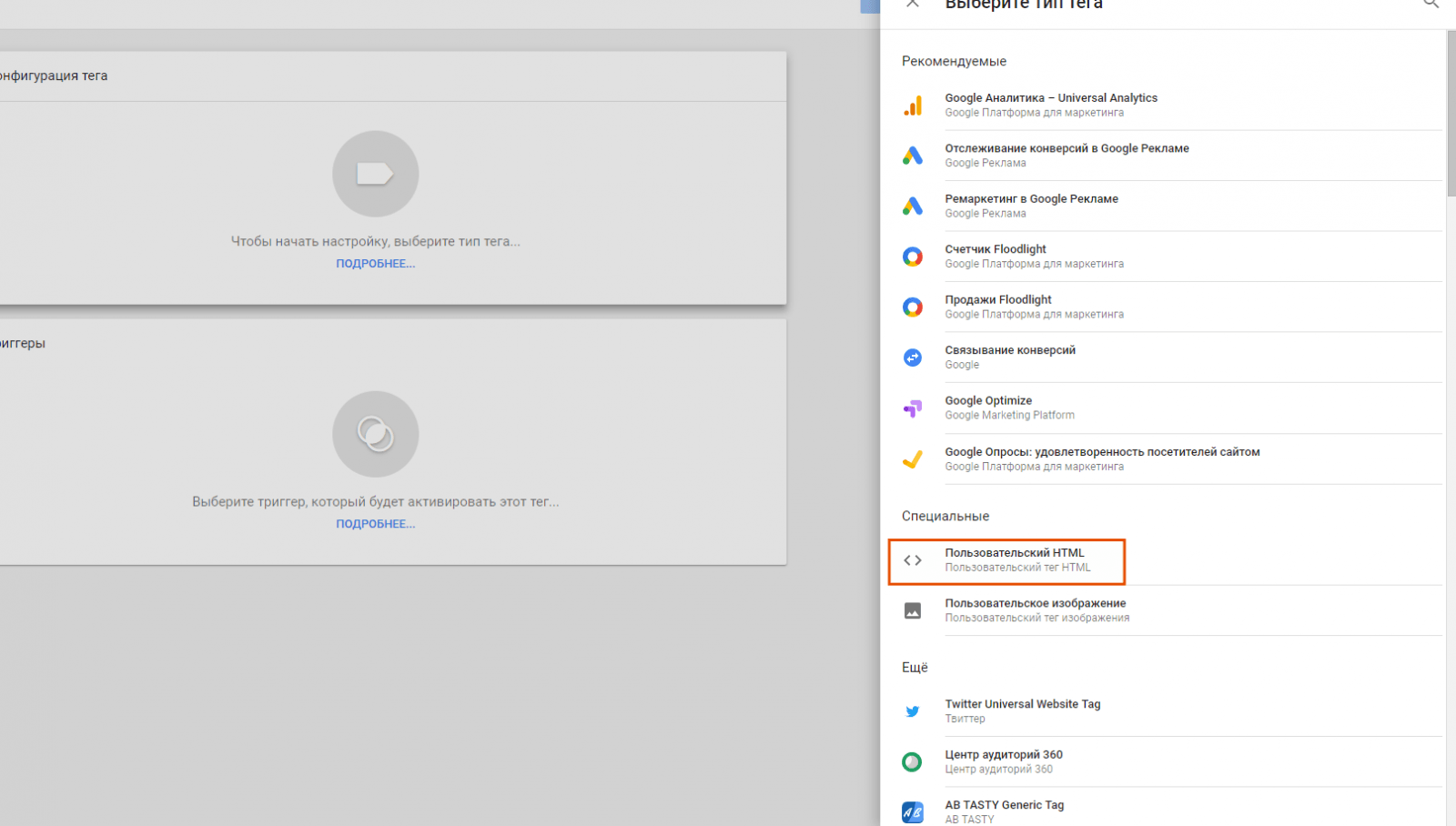The width and height of the screenshot is (1456, 826).
Task: Select Google Аналитика – Universal Analytics tag
Action: (1170, 106)
